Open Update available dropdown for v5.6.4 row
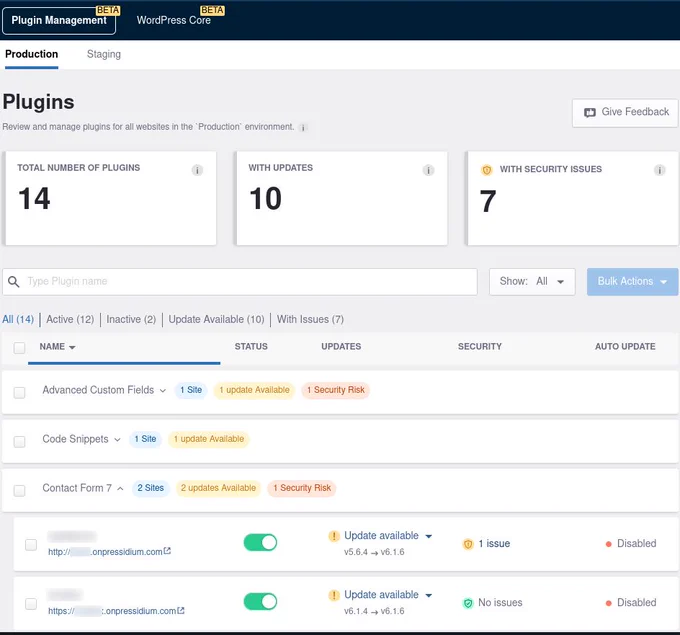 coord(428,537)
